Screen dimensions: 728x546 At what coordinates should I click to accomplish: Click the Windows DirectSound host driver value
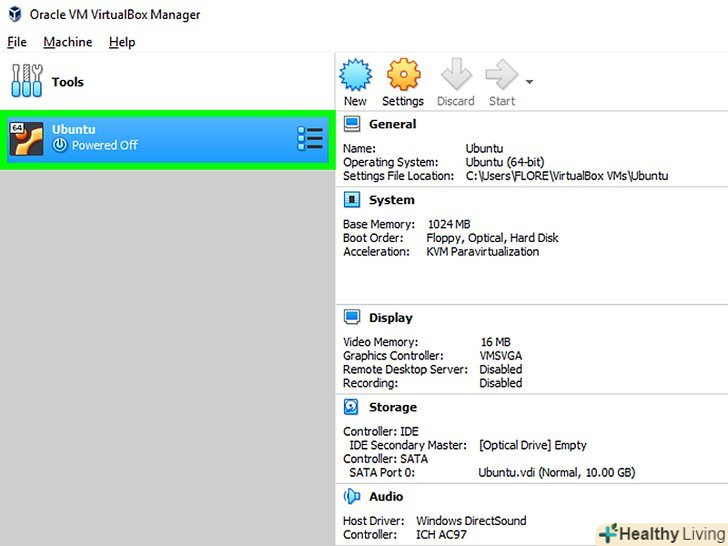click(x=471, y=521)
